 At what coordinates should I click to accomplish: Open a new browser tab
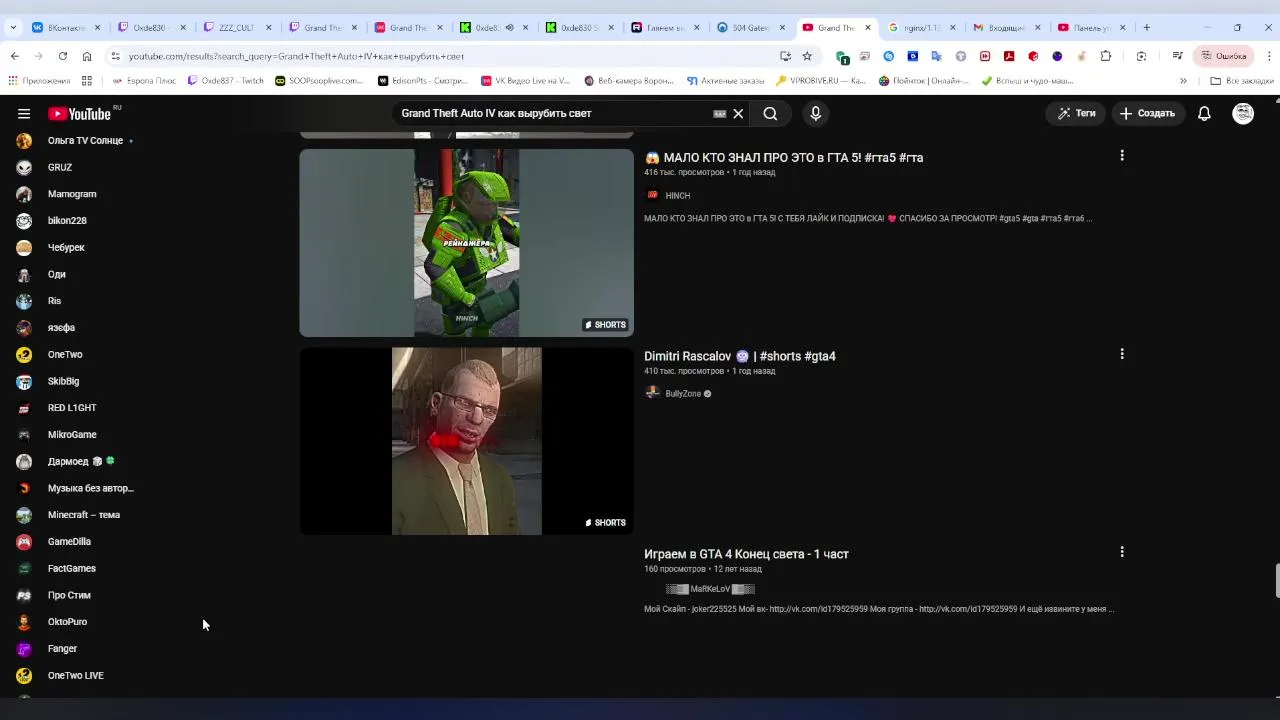(1147, 28)
